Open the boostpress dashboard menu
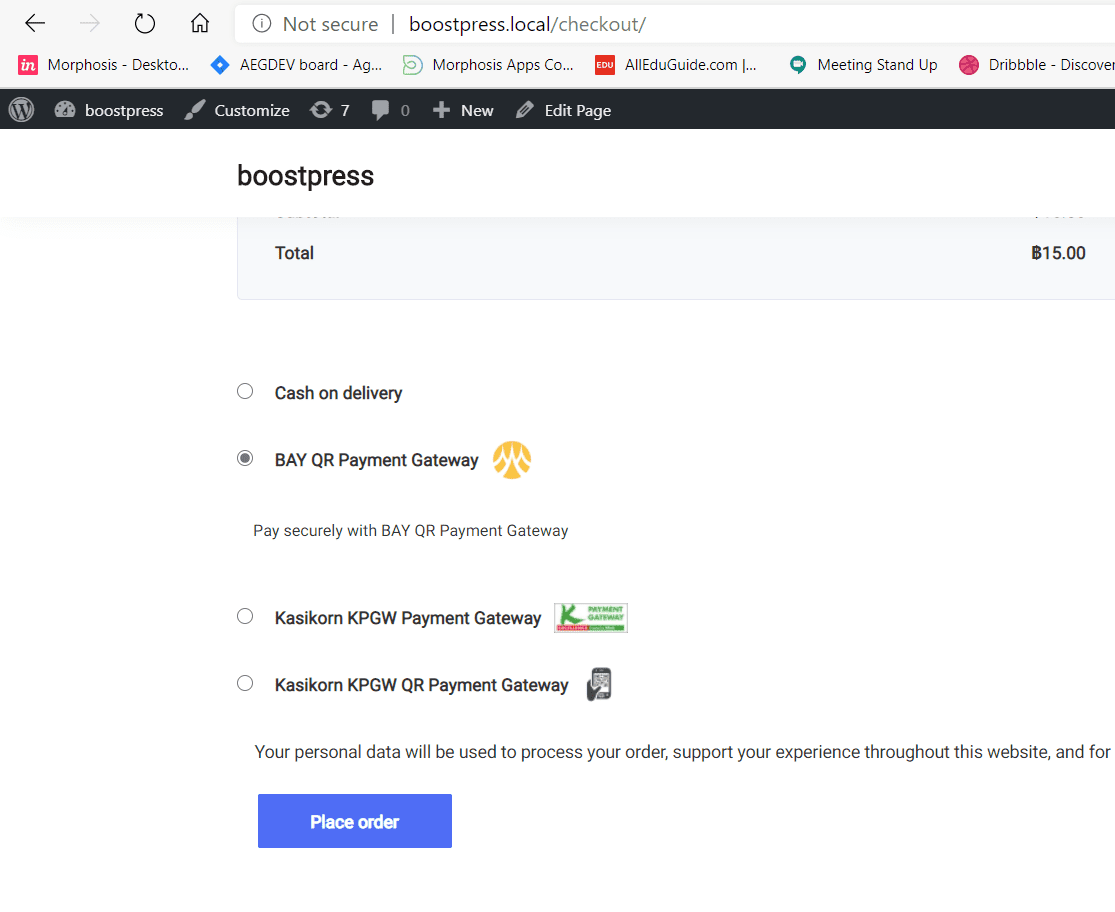 point(109,110)
